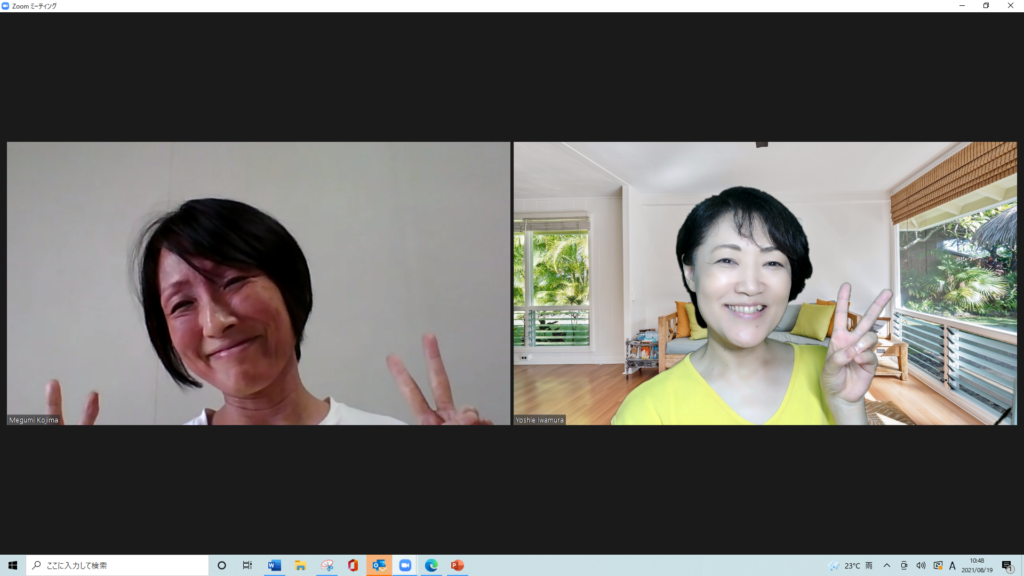
Task: Open the Zoom app in the taskbar
Action: pos(405,565)
